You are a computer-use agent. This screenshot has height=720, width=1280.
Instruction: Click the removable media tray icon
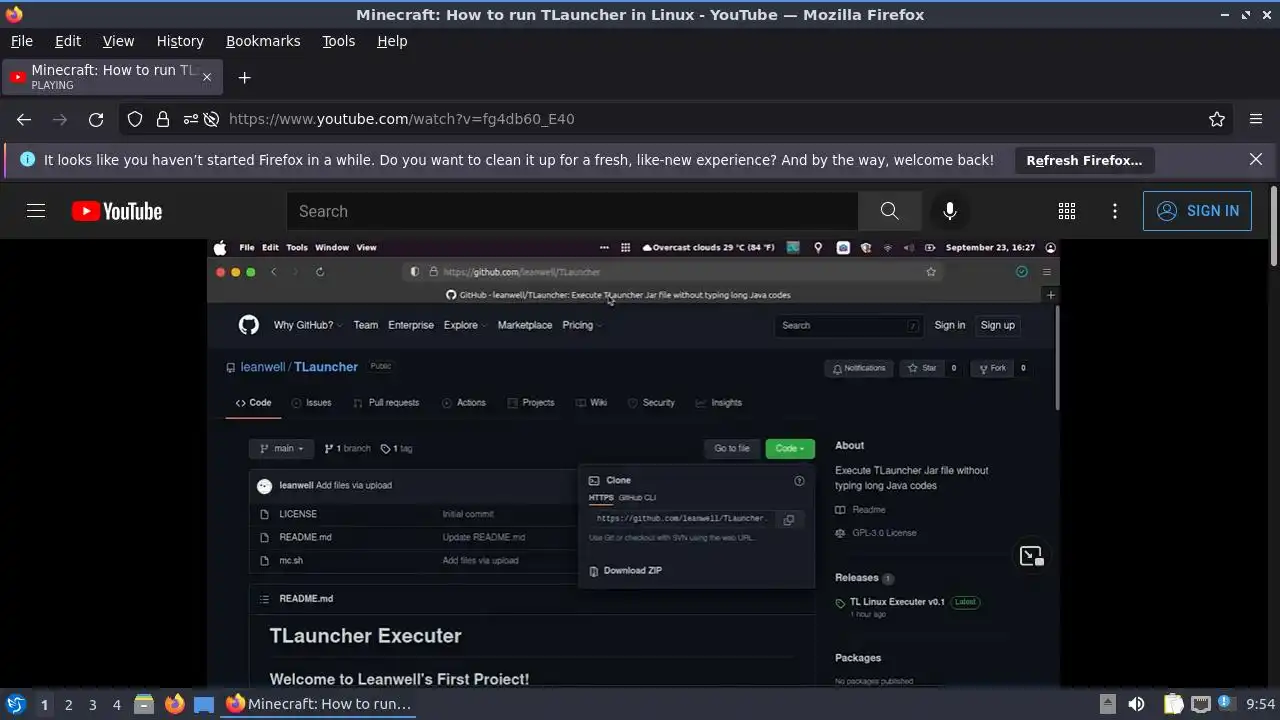(x=1107, y=704)
